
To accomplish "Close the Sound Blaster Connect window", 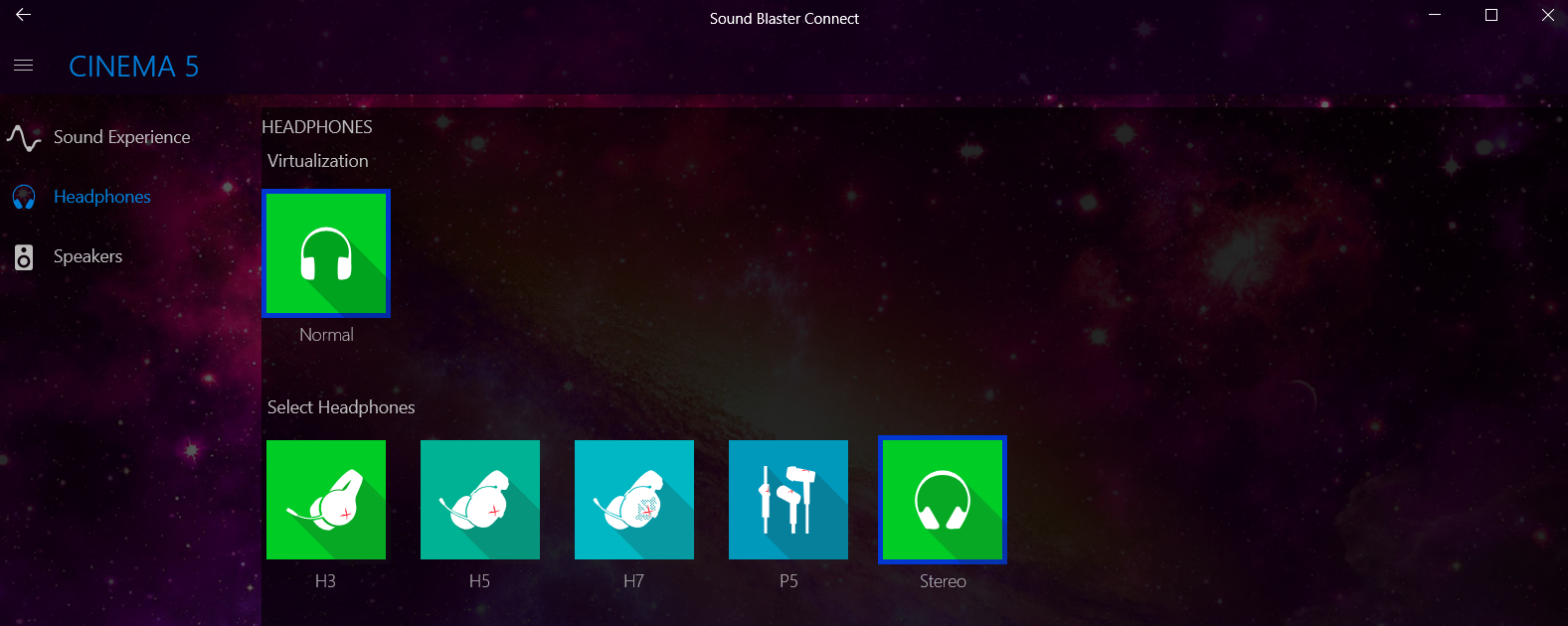I will [x=1547, y=15].
